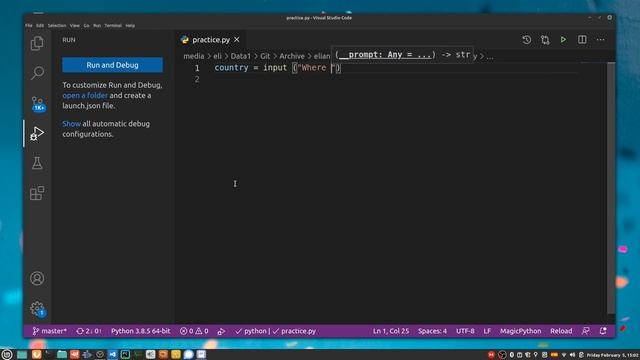Change encoding via UTF-8 indicator
640x360 pixels.
pyautogui.click(x=465, y=331)
